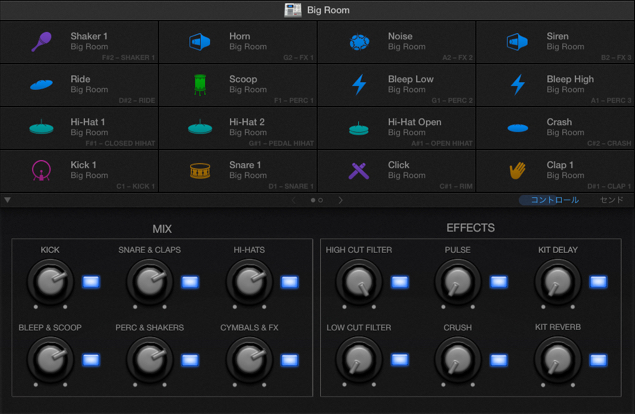Collapse the pad grid disclosure triangle
The width and height of the screenshot is (635, 414).
(7, 200)
